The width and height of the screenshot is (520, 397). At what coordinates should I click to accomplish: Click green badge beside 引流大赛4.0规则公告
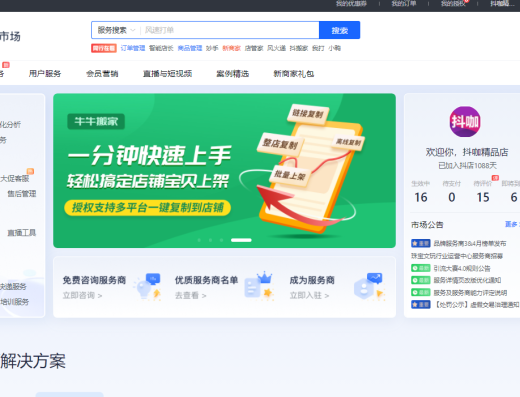(420, 268)
